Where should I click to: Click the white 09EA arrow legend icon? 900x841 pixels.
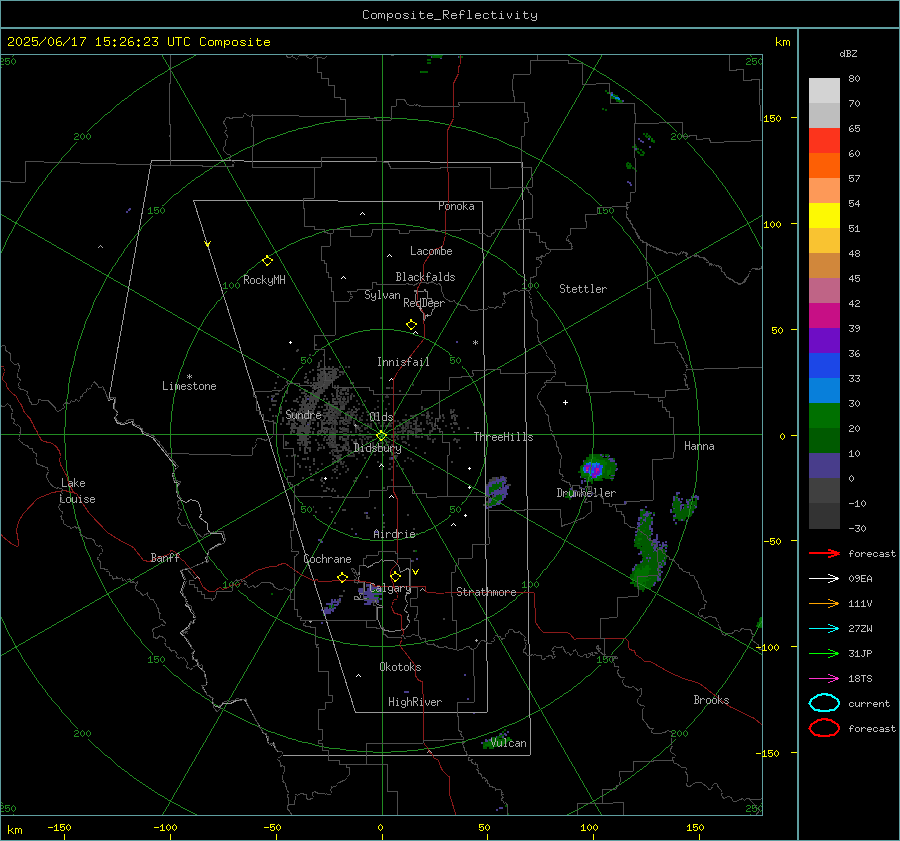[x=824, y=579]
